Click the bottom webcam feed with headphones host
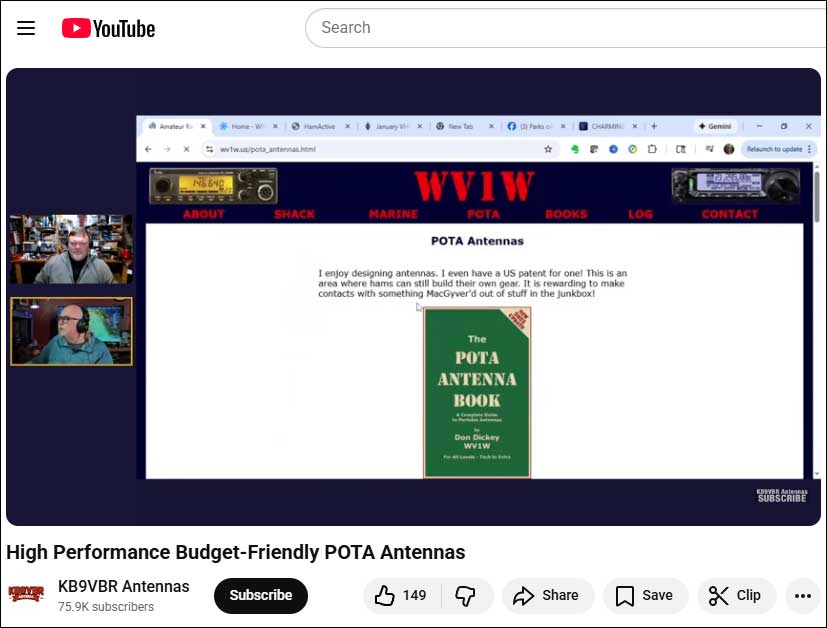Image resolution: width=827 pixels, height=628 pixels. tap(70, 331)
